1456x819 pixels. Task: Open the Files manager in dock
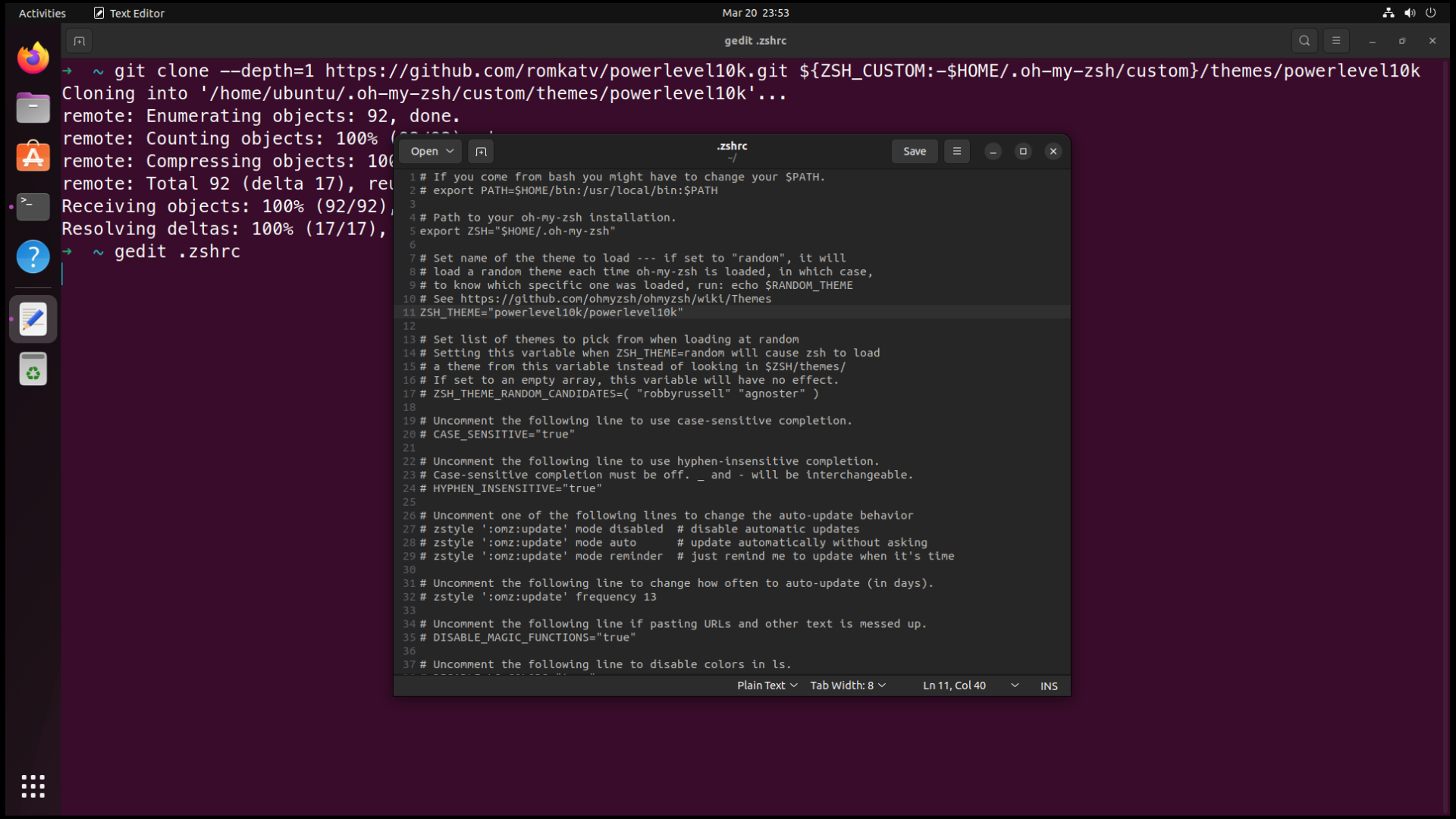click(x=33, y=108)
